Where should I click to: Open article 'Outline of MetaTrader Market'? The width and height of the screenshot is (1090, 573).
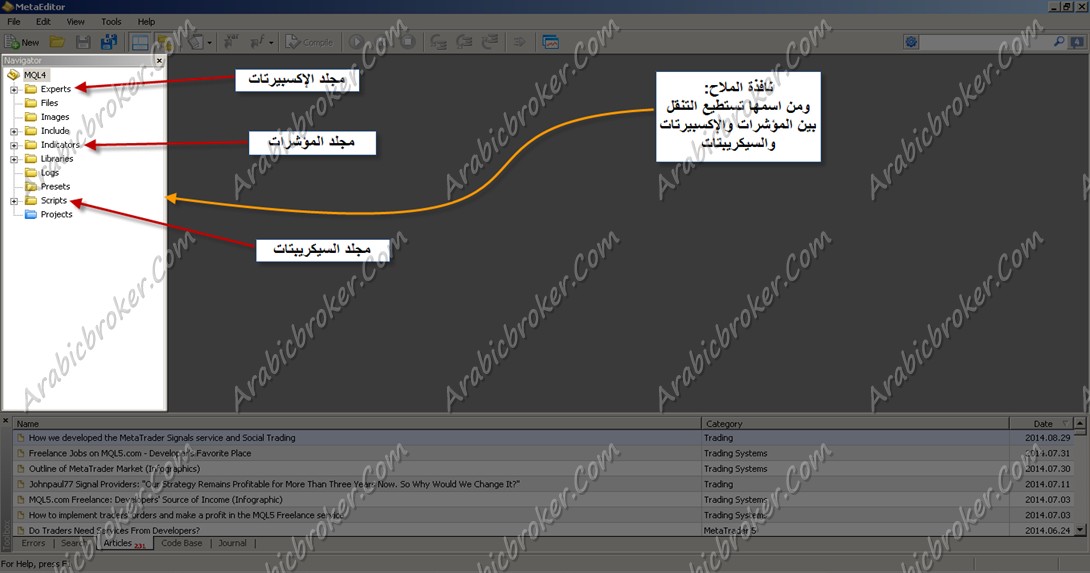[x=114, y=469]
